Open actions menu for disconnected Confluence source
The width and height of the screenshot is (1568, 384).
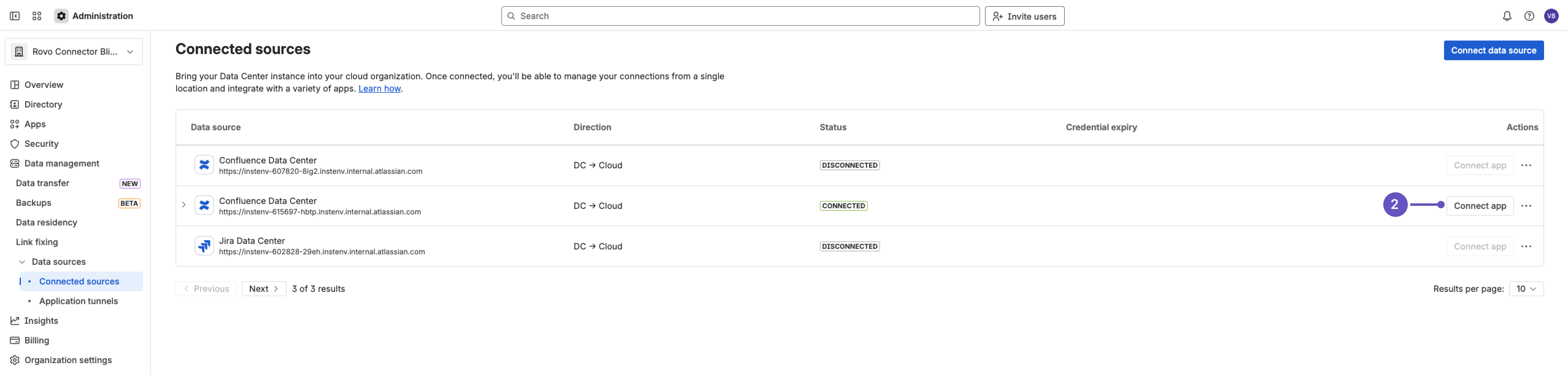click(1527, 165)
